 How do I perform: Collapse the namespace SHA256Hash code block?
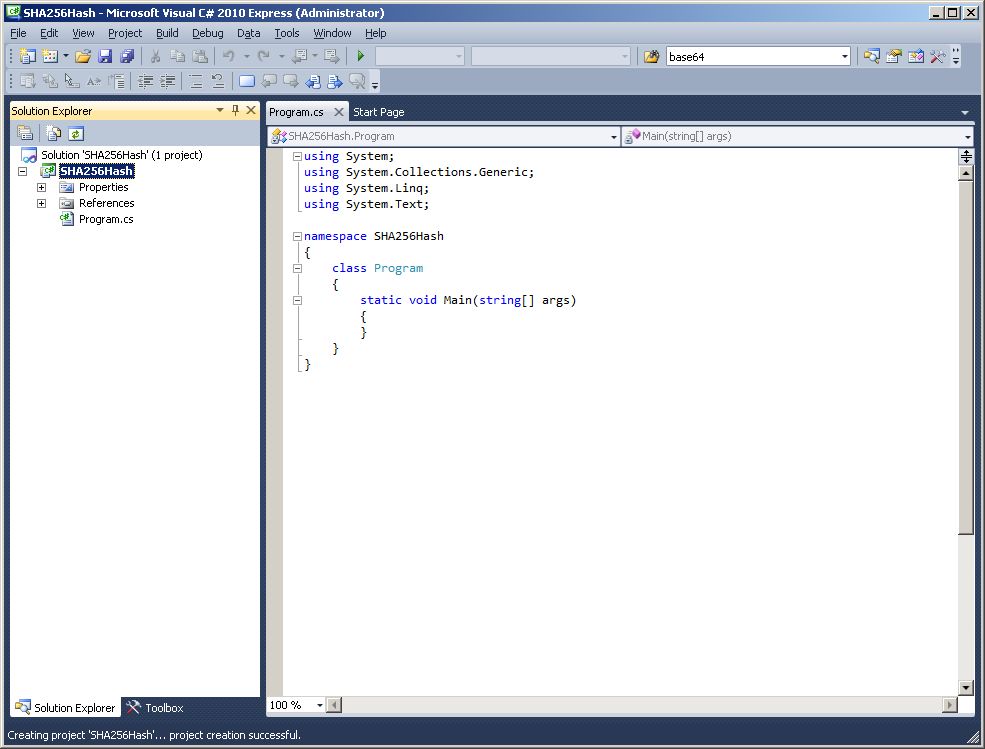coord(297,236)
